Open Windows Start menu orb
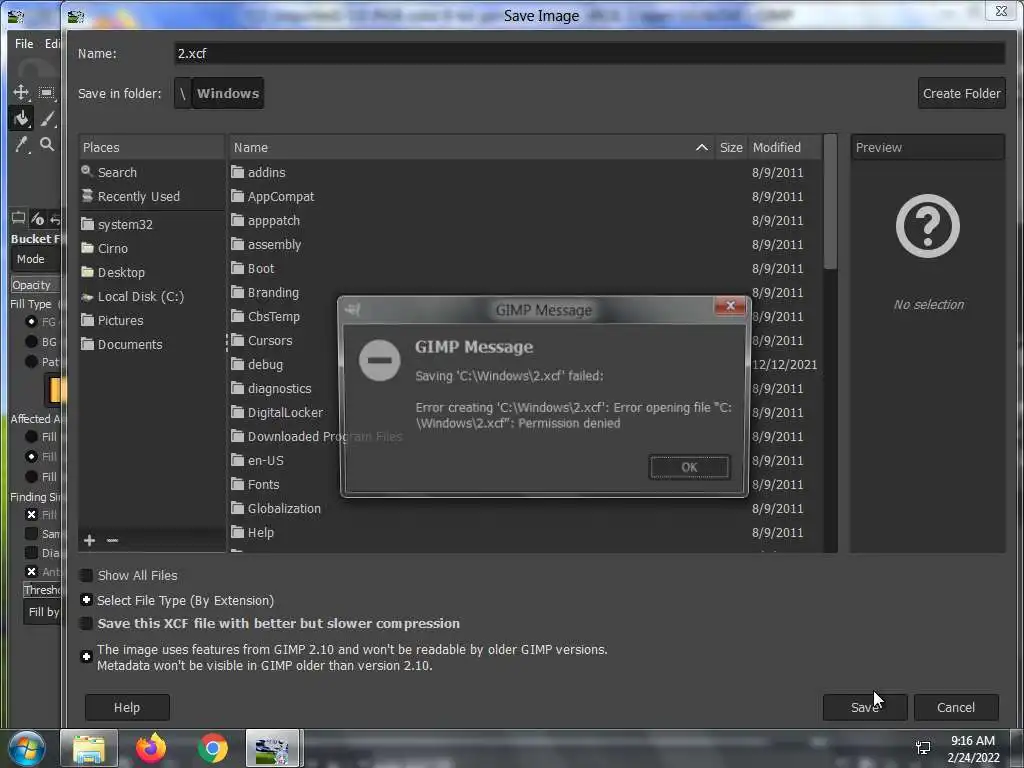Viewport: 1024px width, 768px height. [27, 748]
